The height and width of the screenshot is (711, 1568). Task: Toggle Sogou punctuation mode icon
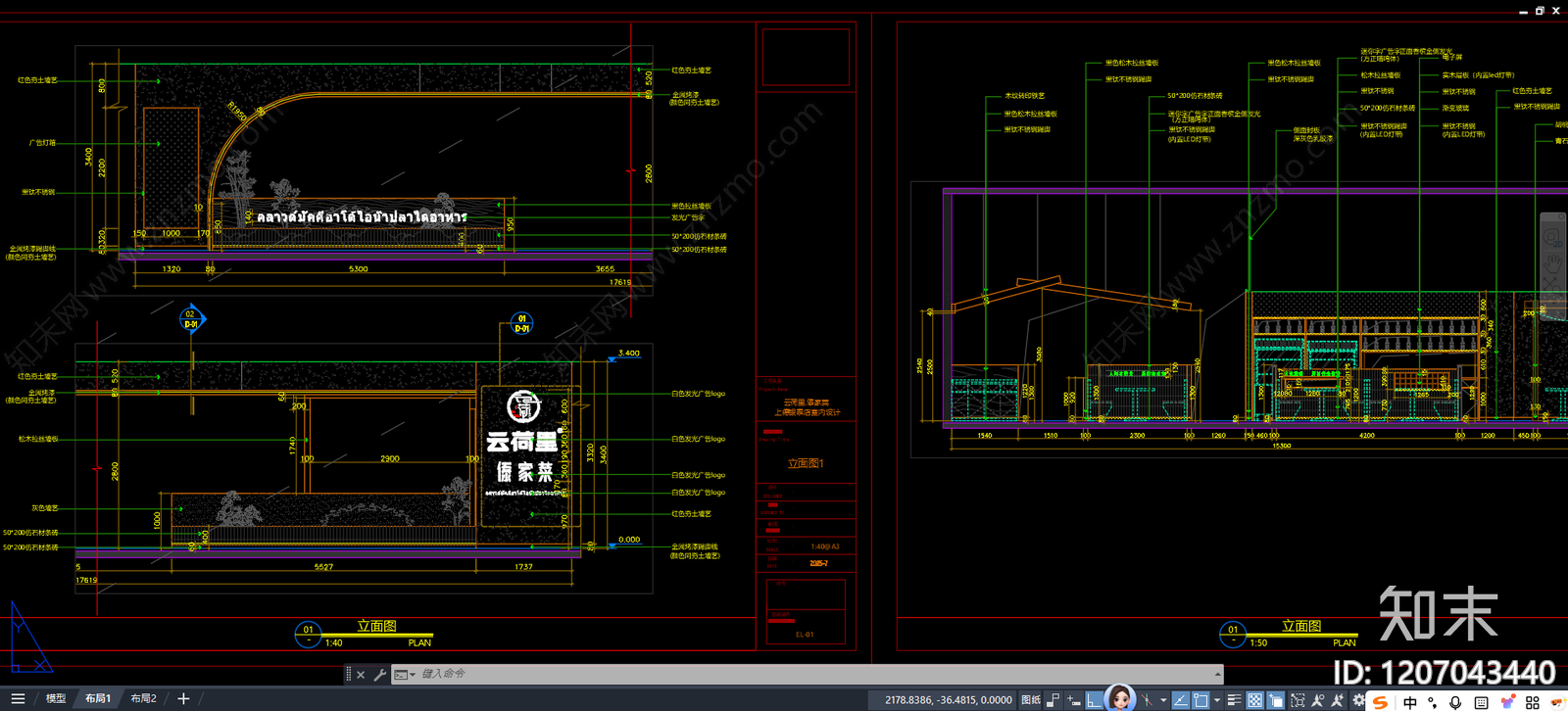[1433, 702]
